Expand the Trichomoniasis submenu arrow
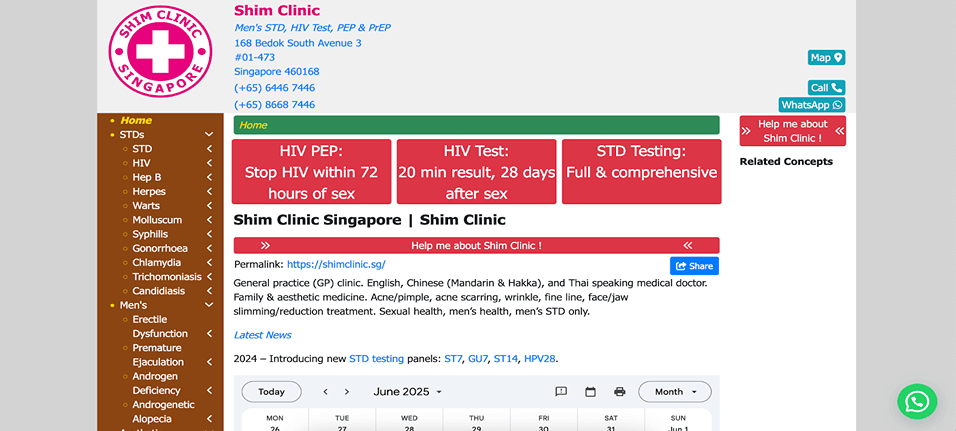 click(x=209, y=277)
